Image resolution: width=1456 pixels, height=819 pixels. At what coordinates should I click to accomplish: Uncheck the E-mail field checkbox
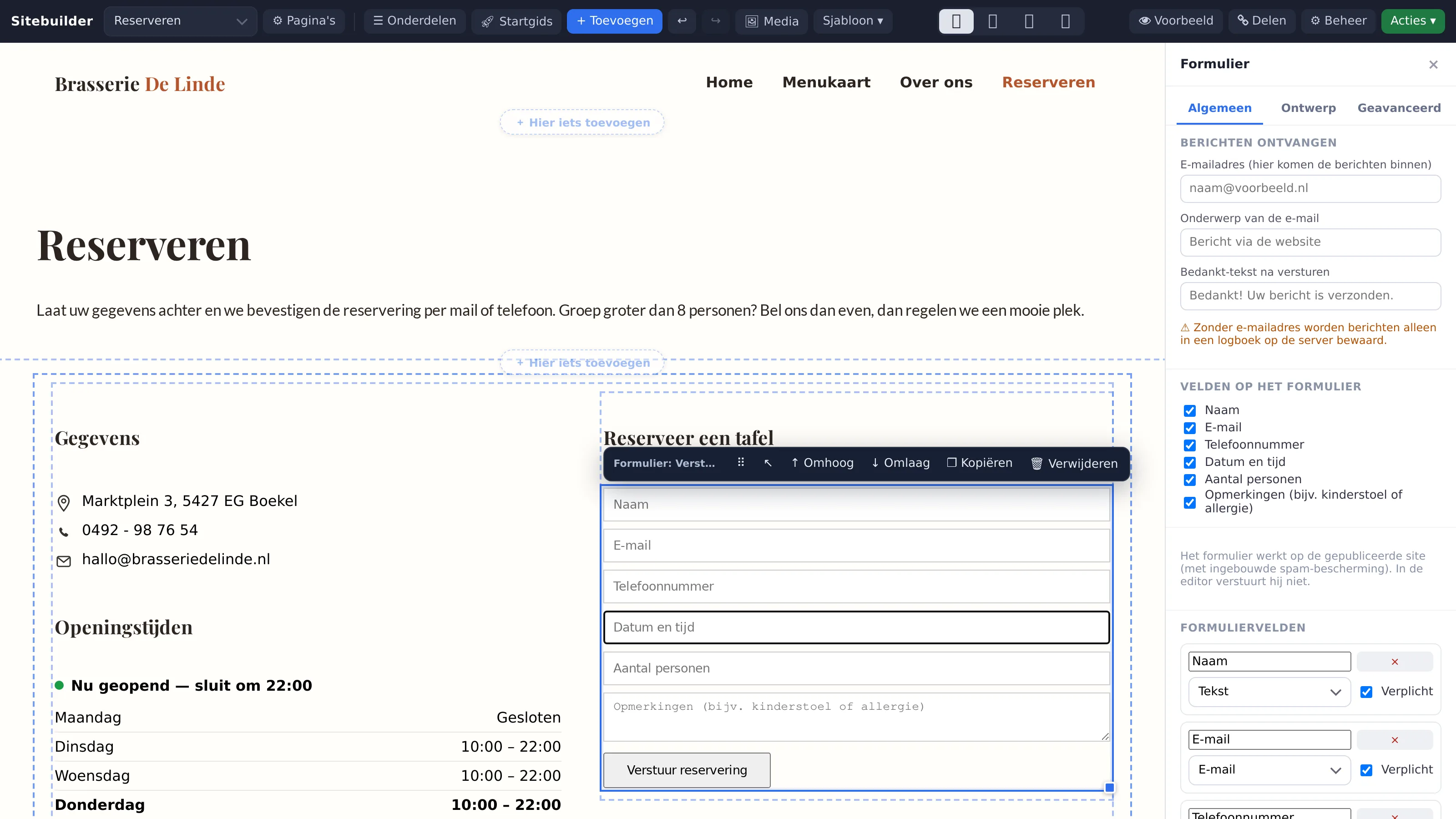1190,428
